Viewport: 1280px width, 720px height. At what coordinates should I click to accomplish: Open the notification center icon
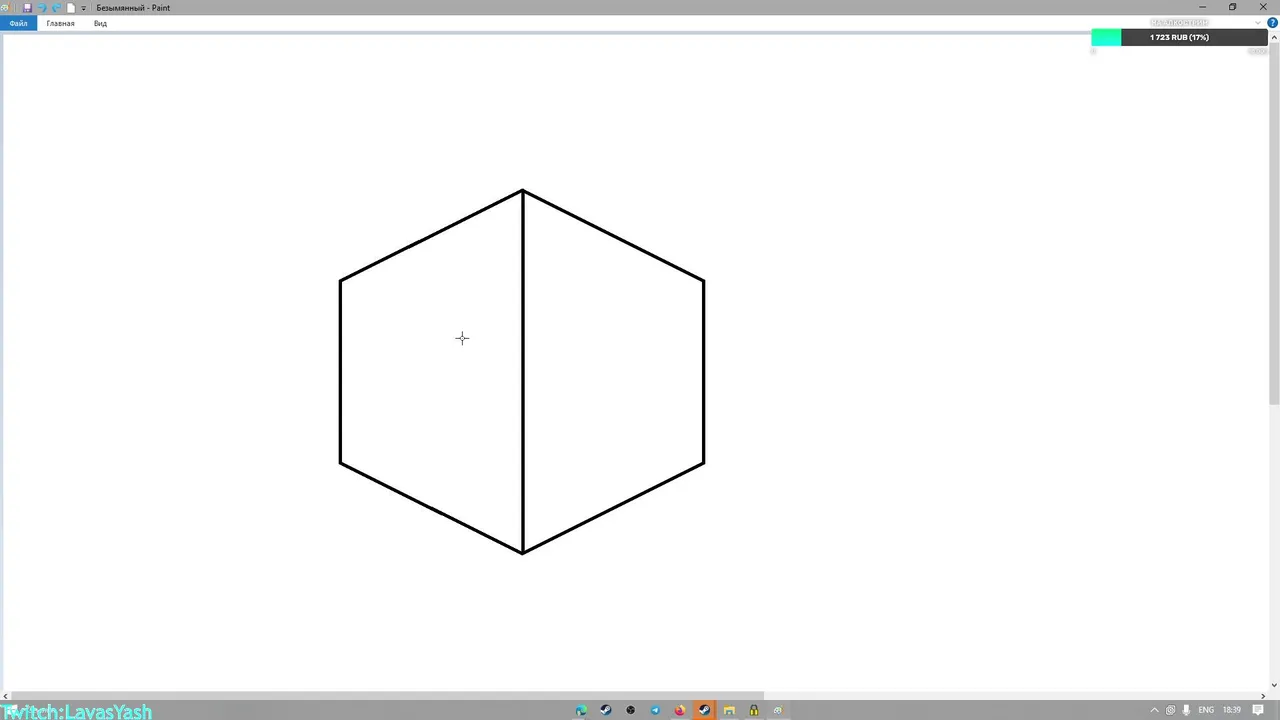1258,710
